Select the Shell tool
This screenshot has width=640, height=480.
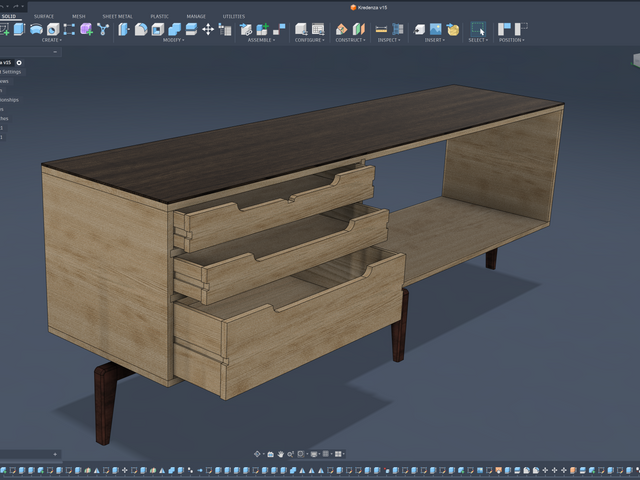click(158, 29)
